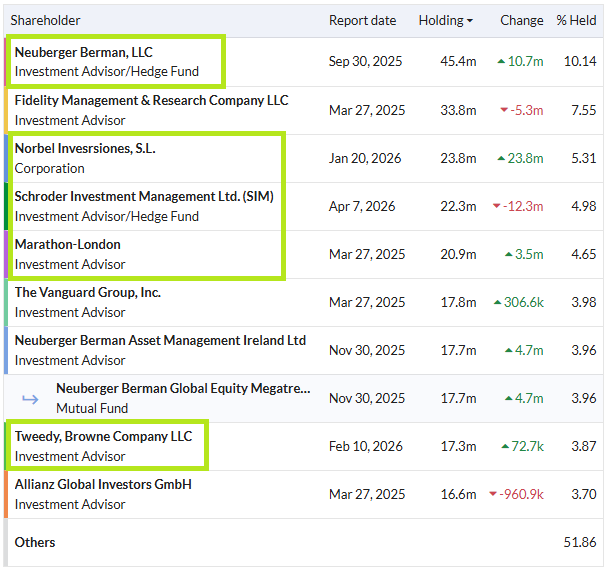610x573 pixels.
Task: Click the green up arrow beside 23.8m change
Action: [501, 158]
